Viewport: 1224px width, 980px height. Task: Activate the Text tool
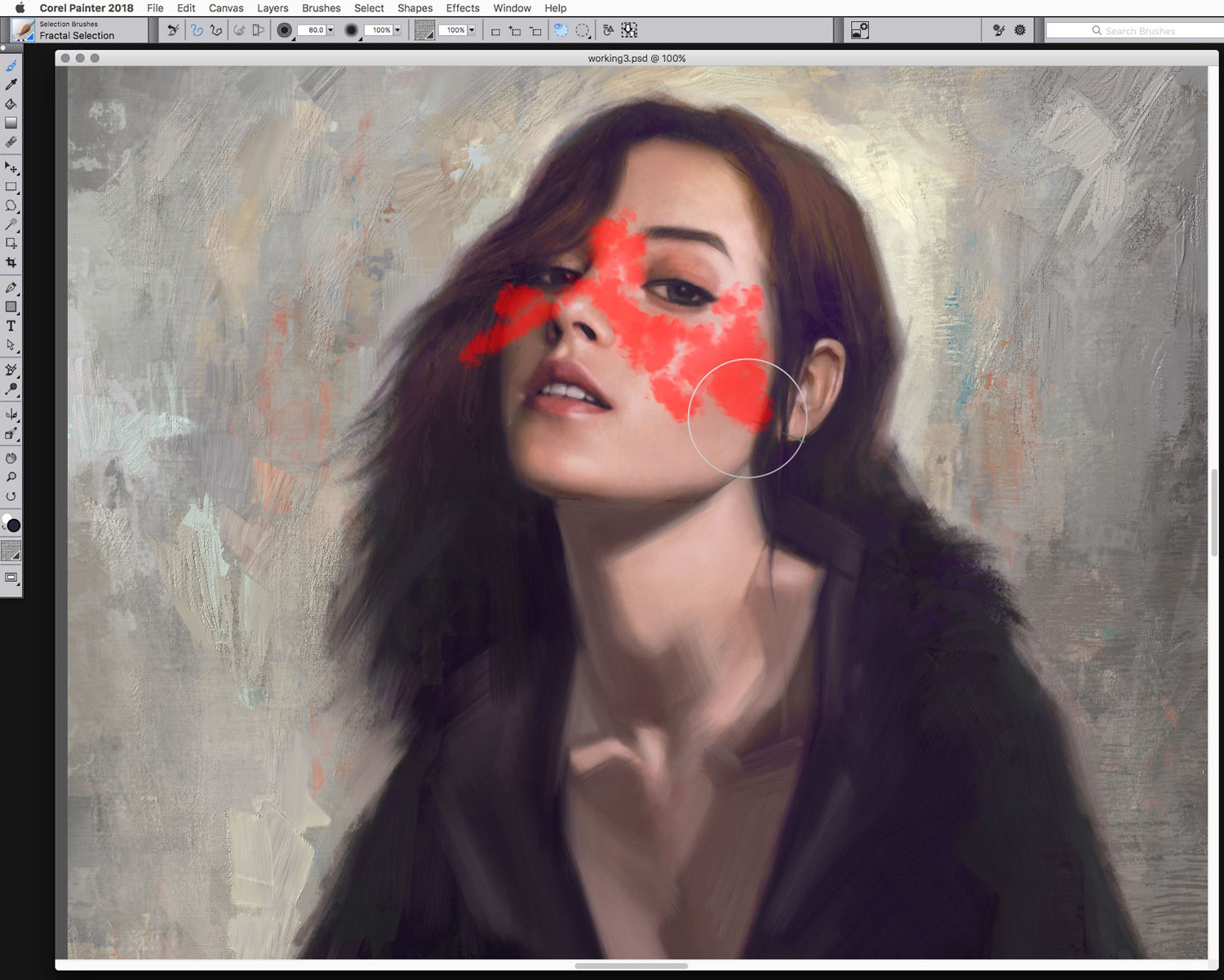[x=11, y=326]
